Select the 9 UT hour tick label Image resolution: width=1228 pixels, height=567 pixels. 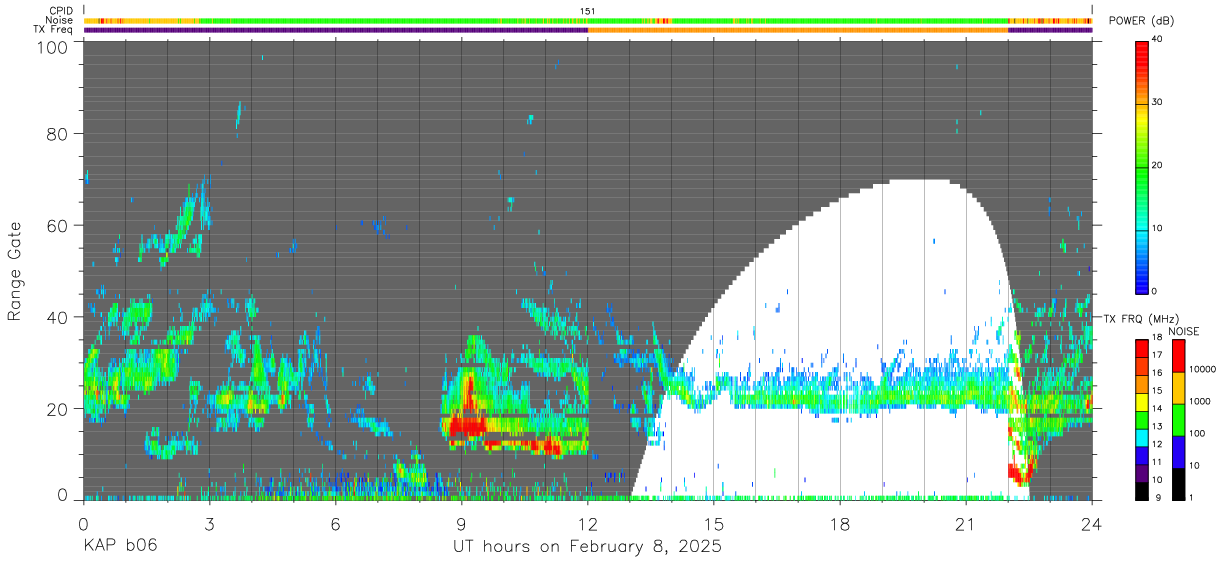(461, 524)
